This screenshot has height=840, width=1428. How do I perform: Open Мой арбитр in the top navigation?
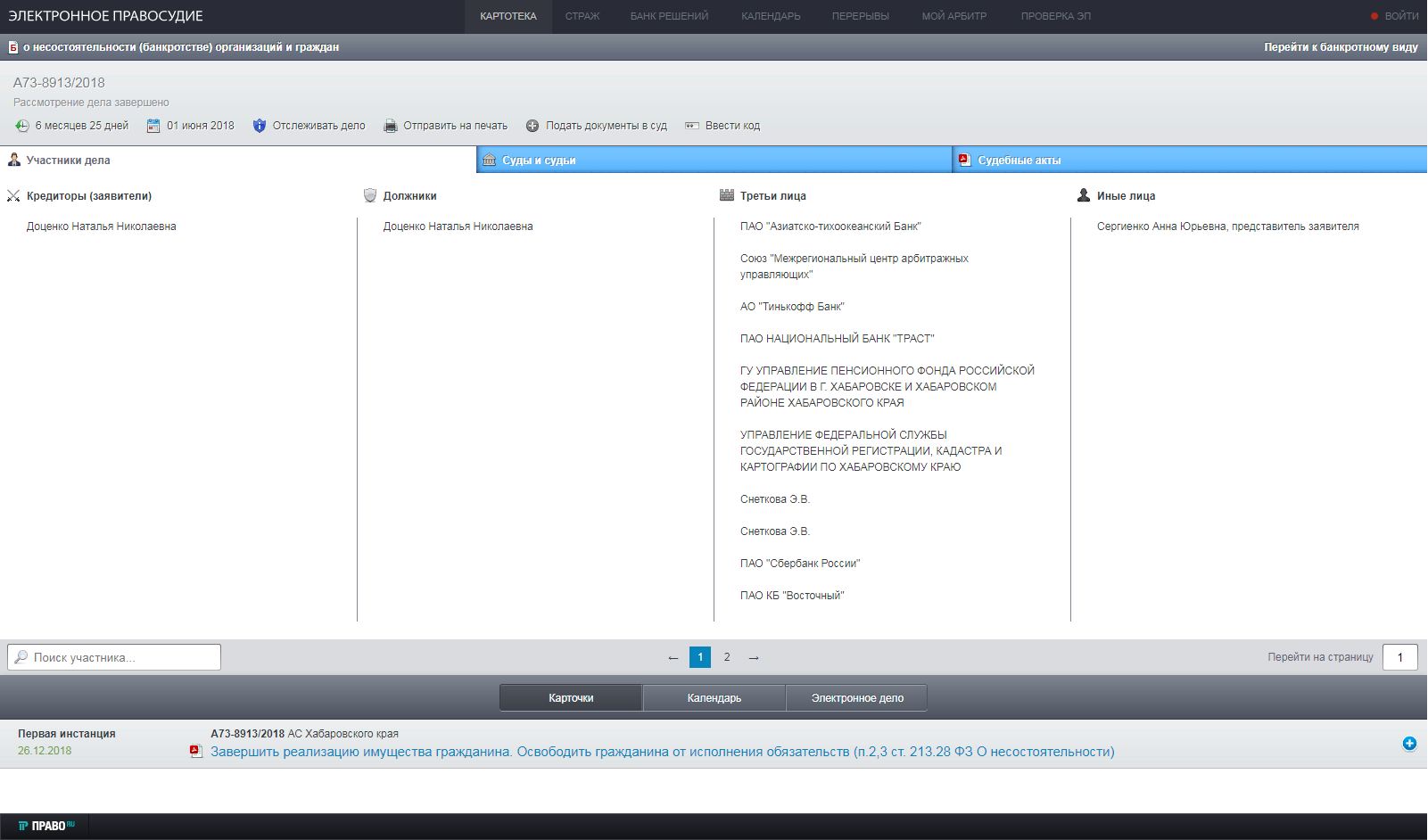pos(953,16)
